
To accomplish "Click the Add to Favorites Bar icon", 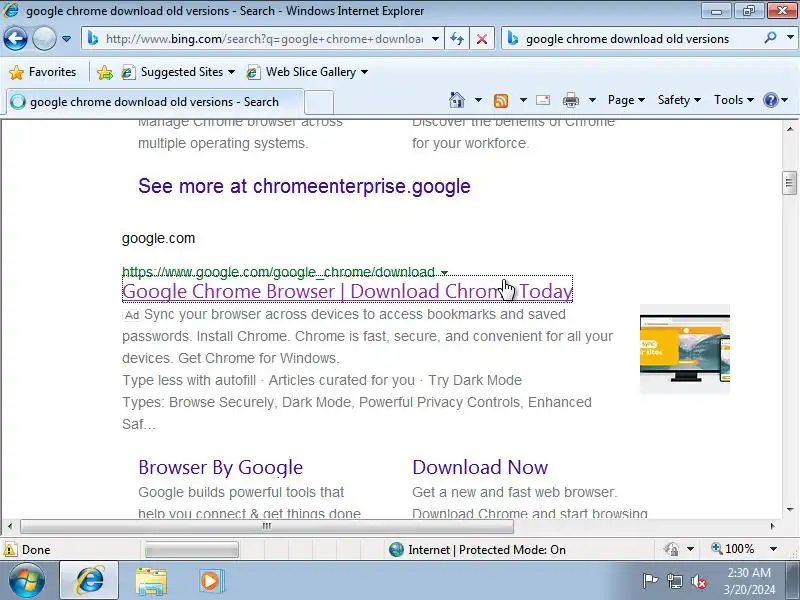I will pyautogui.click(x=105, y=72).
